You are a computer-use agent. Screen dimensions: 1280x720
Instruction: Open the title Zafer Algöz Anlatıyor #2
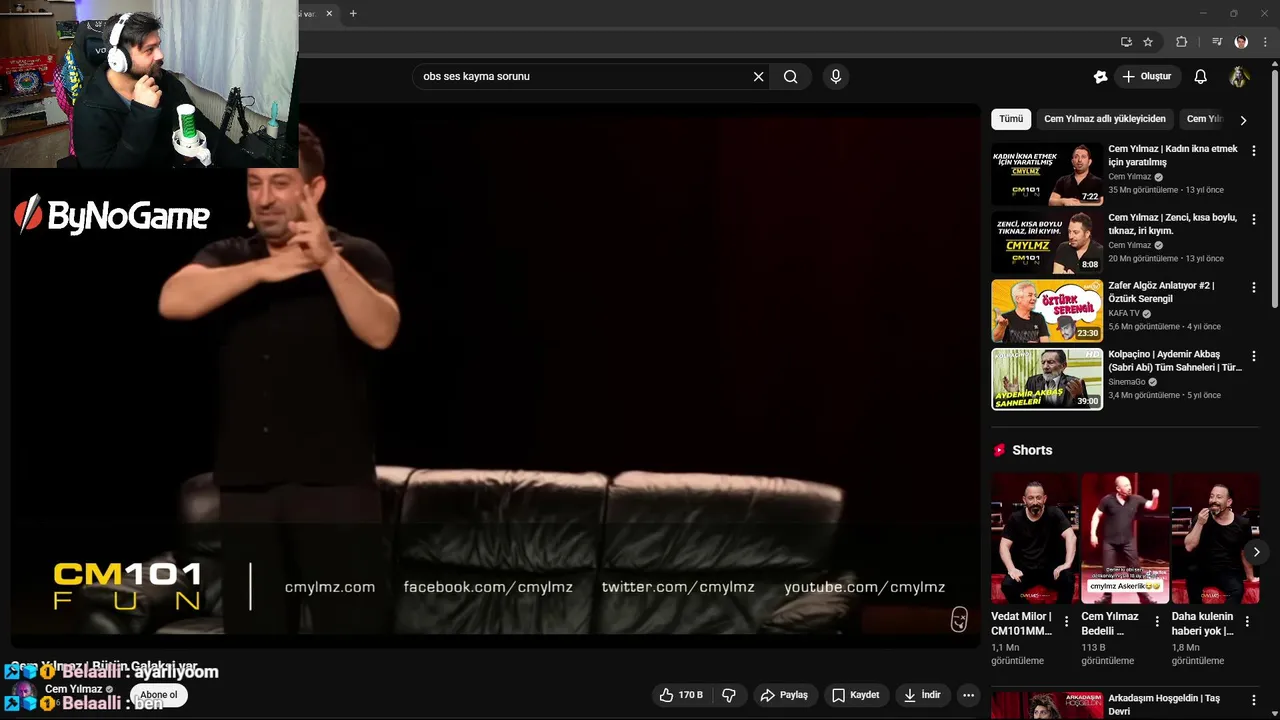tap(1161, 292)
